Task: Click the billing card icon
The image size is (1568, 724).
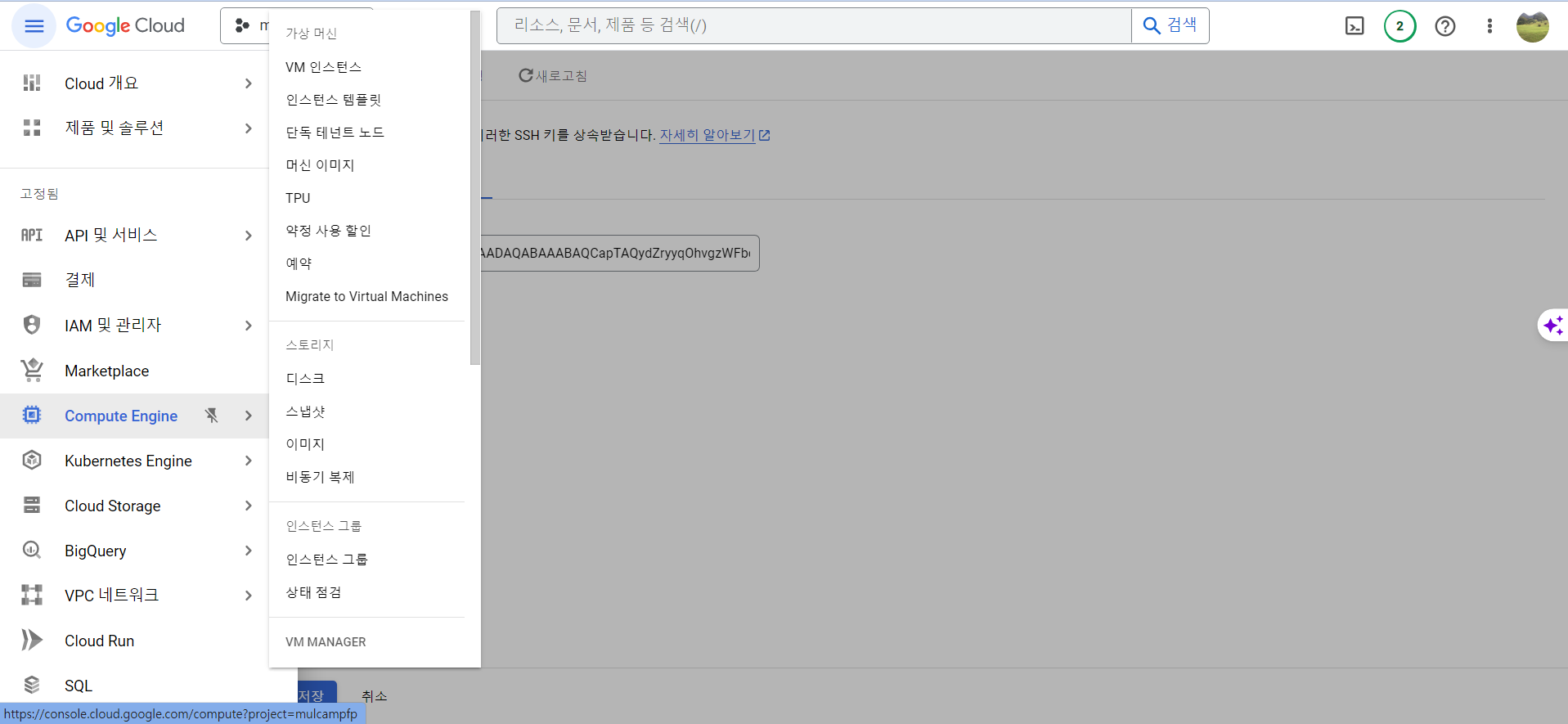Action: point(32,281)
